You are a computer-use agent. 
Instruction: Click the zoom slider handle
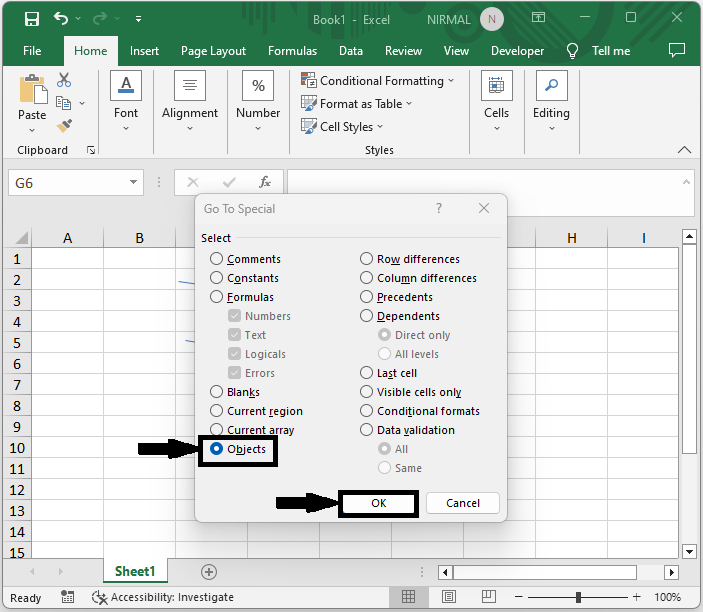(578, 597)
